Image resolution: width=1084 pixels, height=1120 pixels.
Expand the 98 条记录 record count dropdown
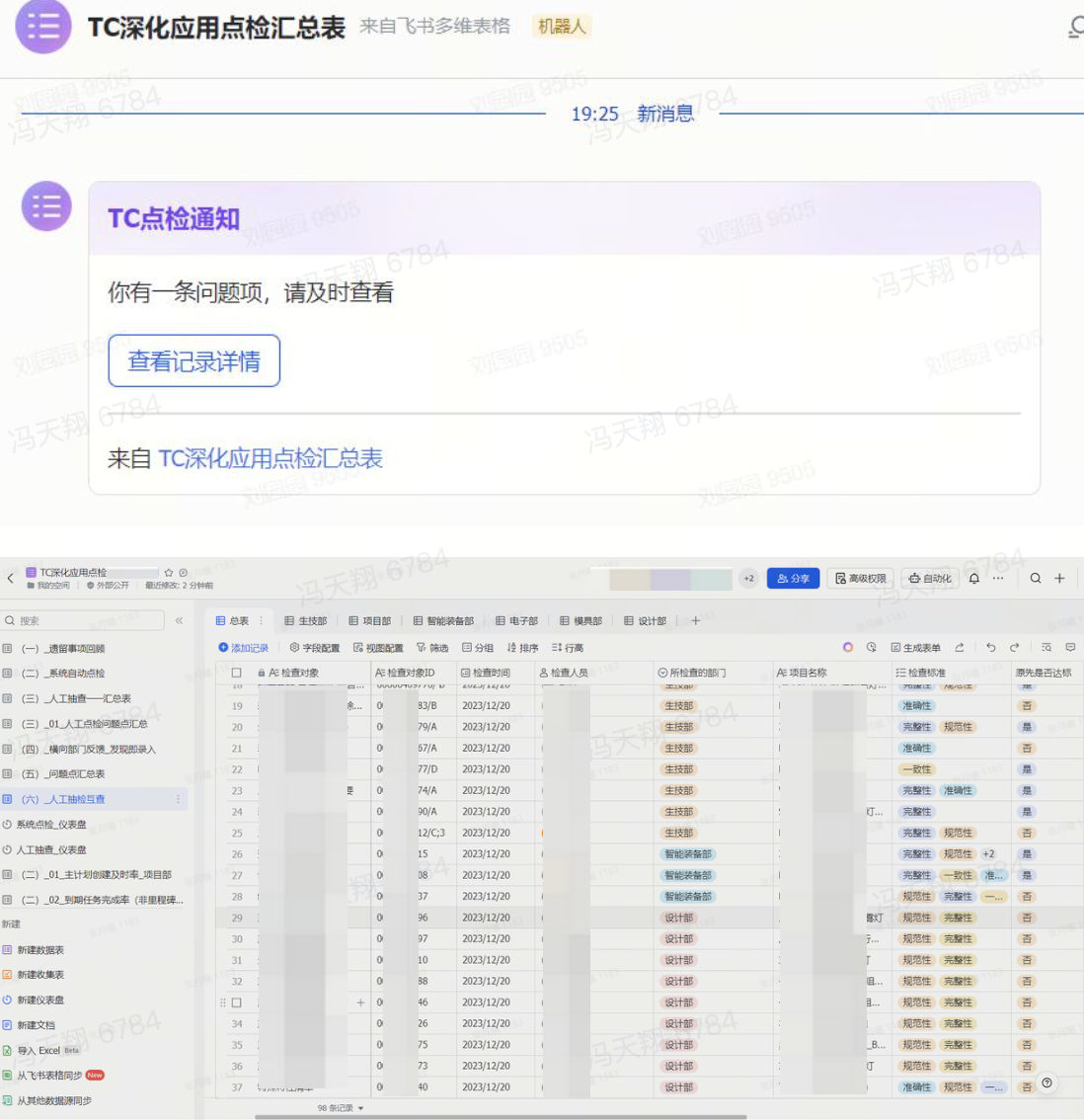pos(341,1108)
